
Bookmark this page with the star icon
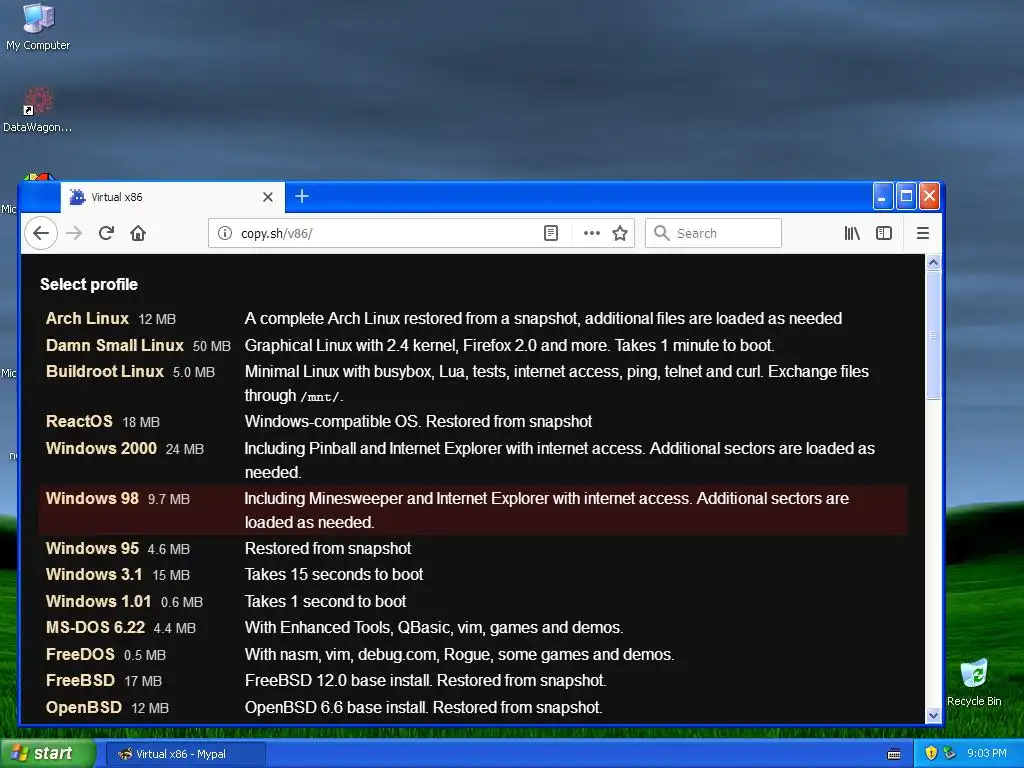[620, 233]
